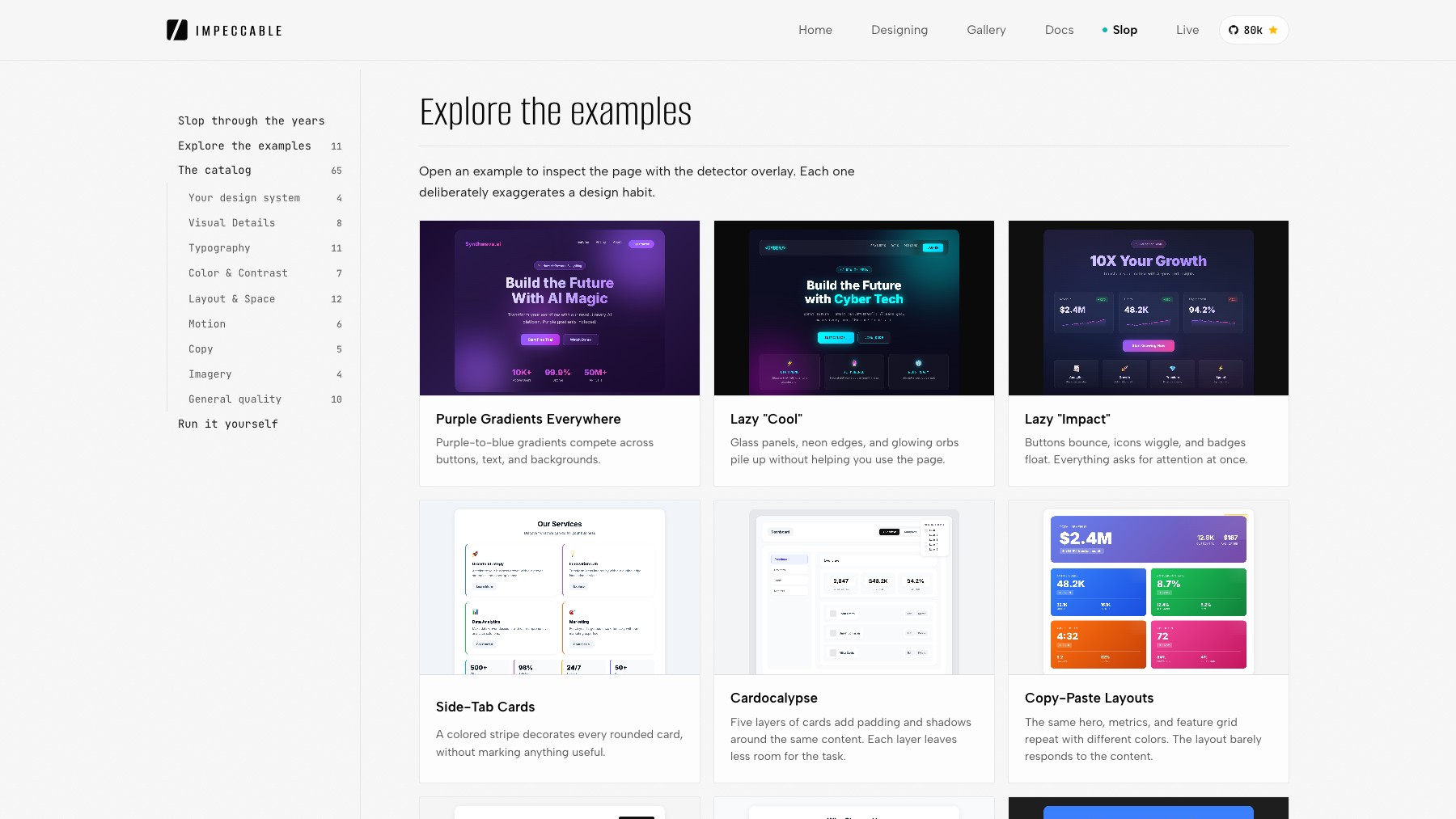The height and width of the screenshot is (819, 1456).
Task: Open the Lazy "Cool" example thumbnail
Action: point(854,308)
